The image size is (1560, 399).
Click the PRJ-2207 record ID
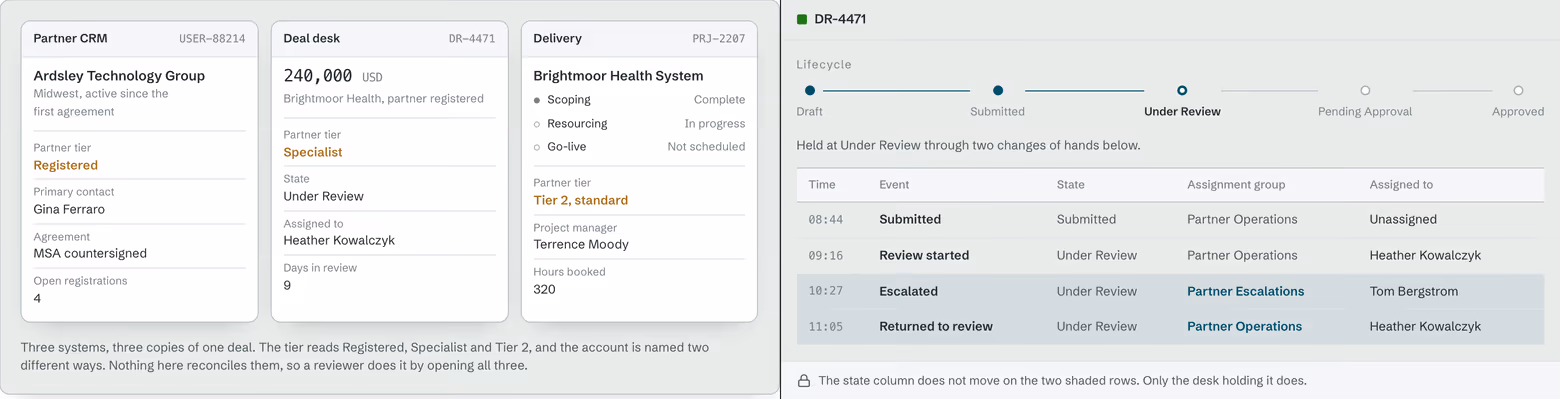719,39
